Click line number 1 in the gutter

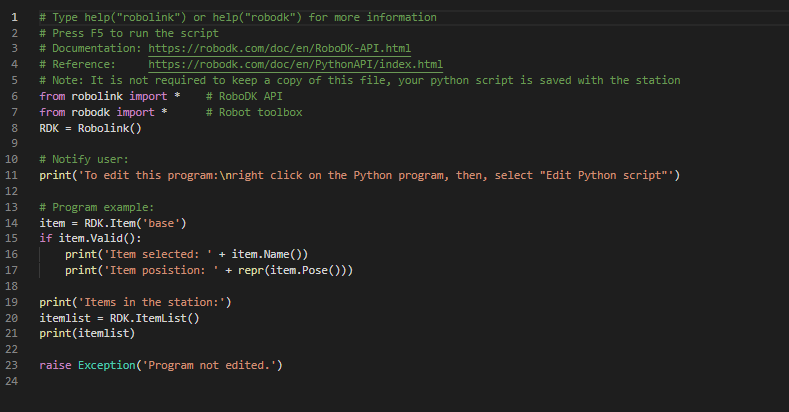pos(14,18)
